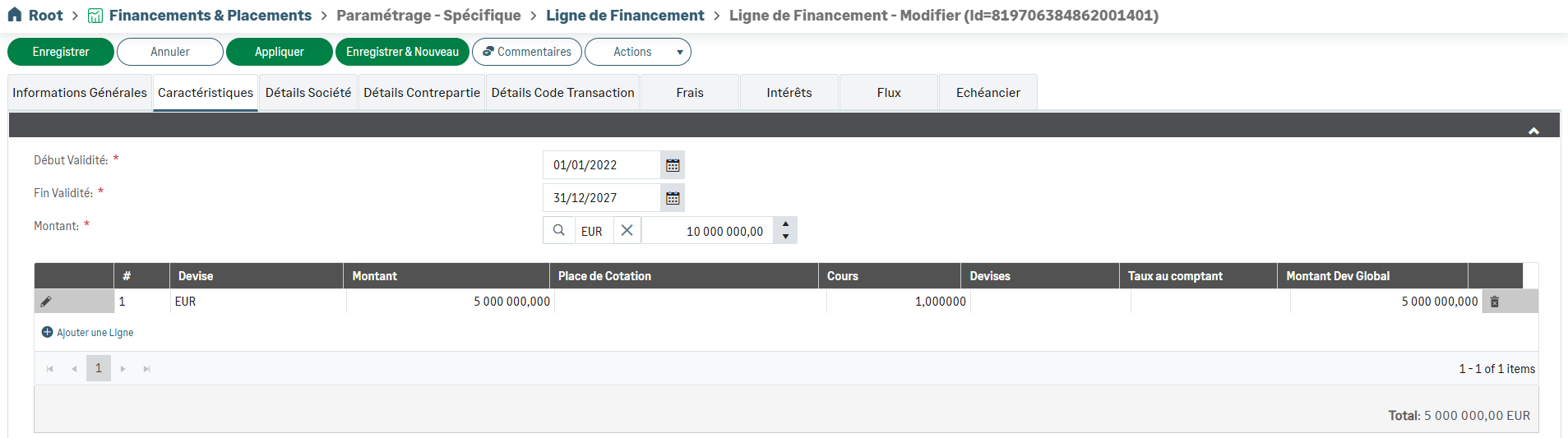Open the Echéancier tab
The height and width of the screenshot is (438, 1568).
[988, 93]
